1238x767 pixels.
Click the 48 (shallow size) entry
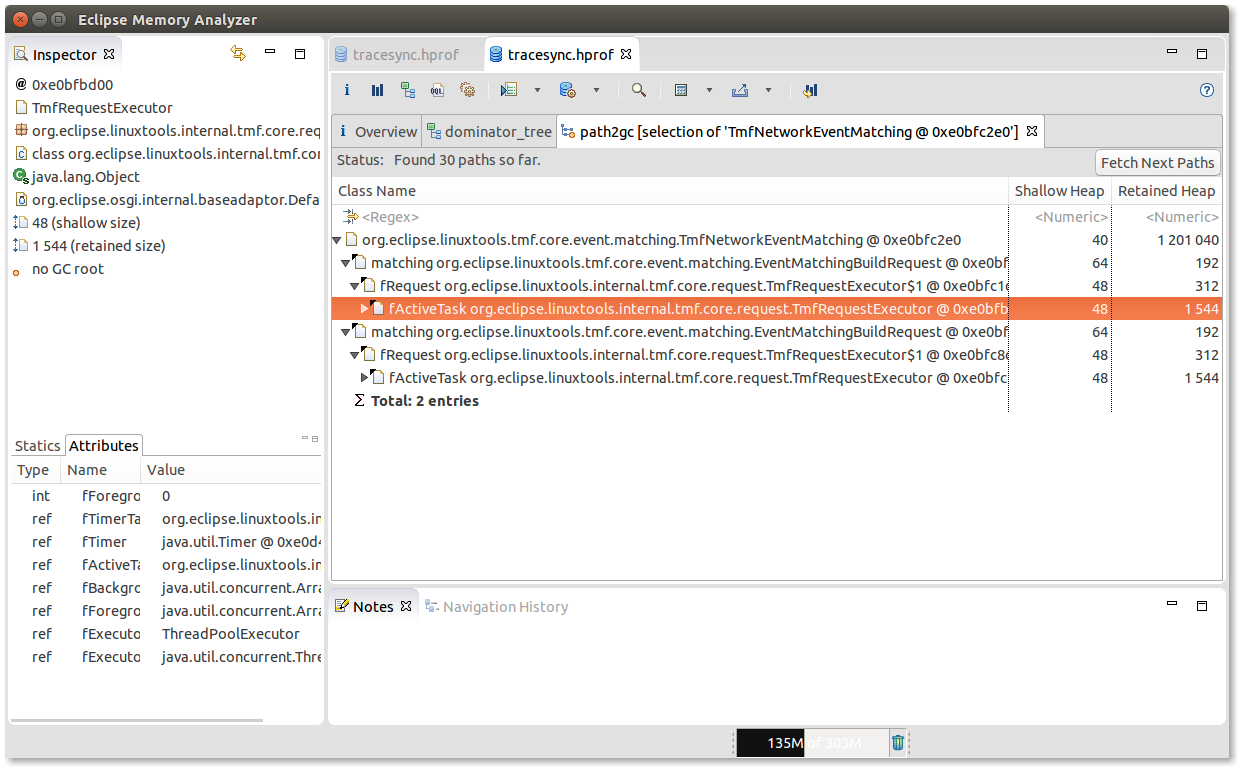(77, 223)
